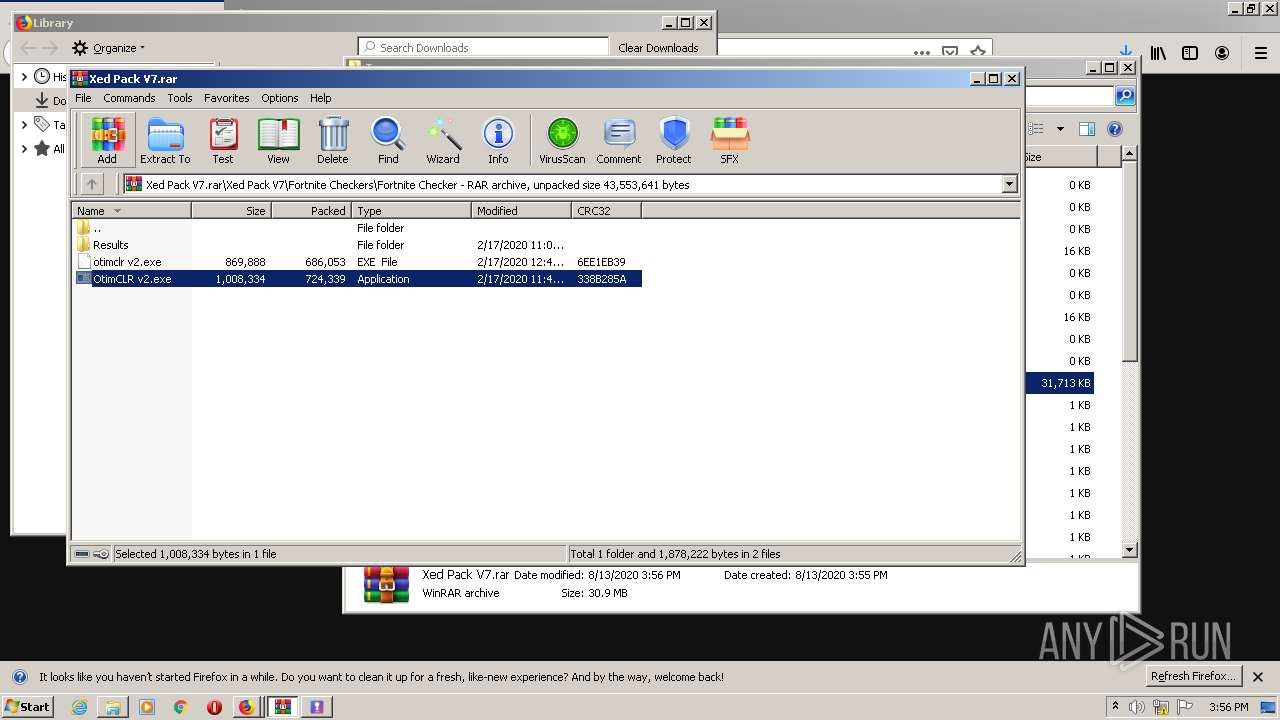Open Firefox account icon
1280x720 pixels.
coord(1222,53)
